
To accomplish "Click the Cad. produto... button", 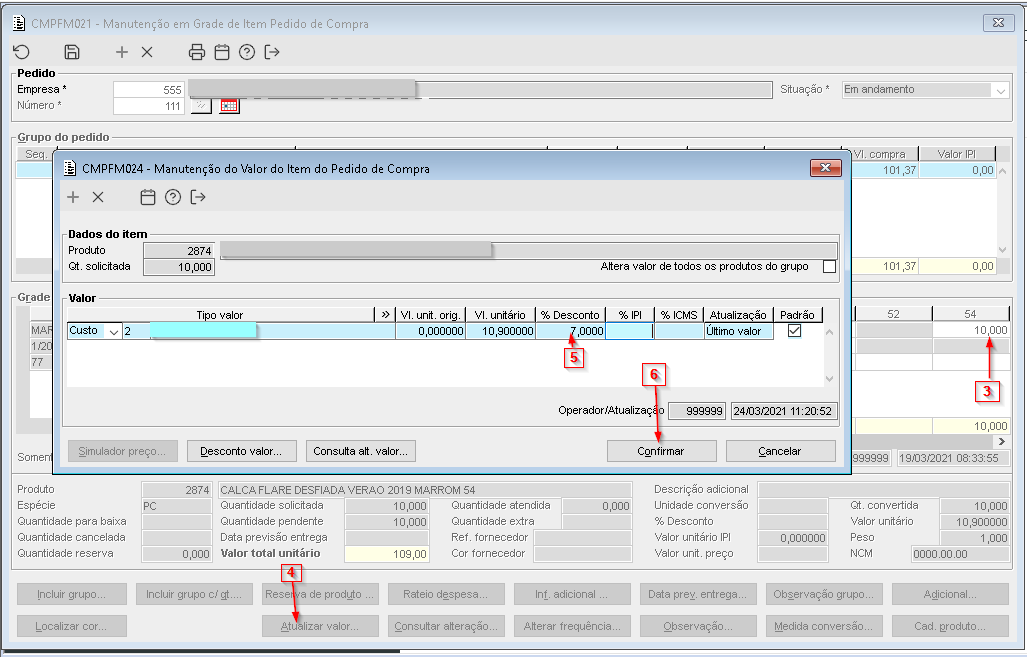I will (x=950, y=626).
